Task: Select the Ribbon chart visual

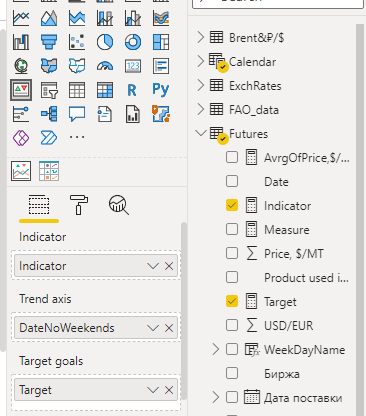Action: [161, 18]
